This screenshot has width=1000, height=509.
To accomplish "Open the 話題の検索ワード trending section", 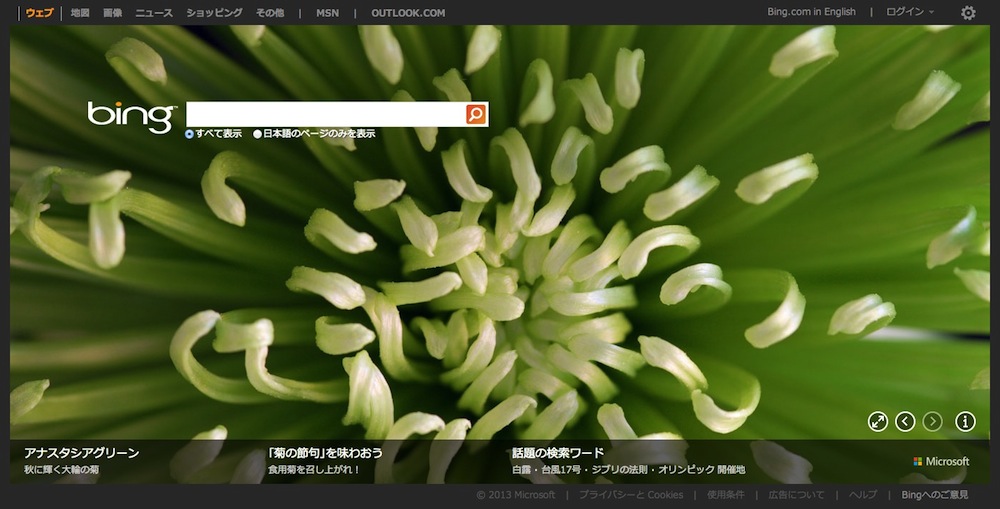I will [558, 453].
